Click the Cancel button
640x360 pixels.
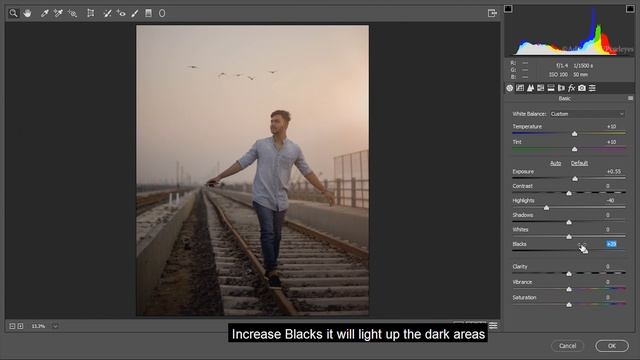tap(567, 346)
